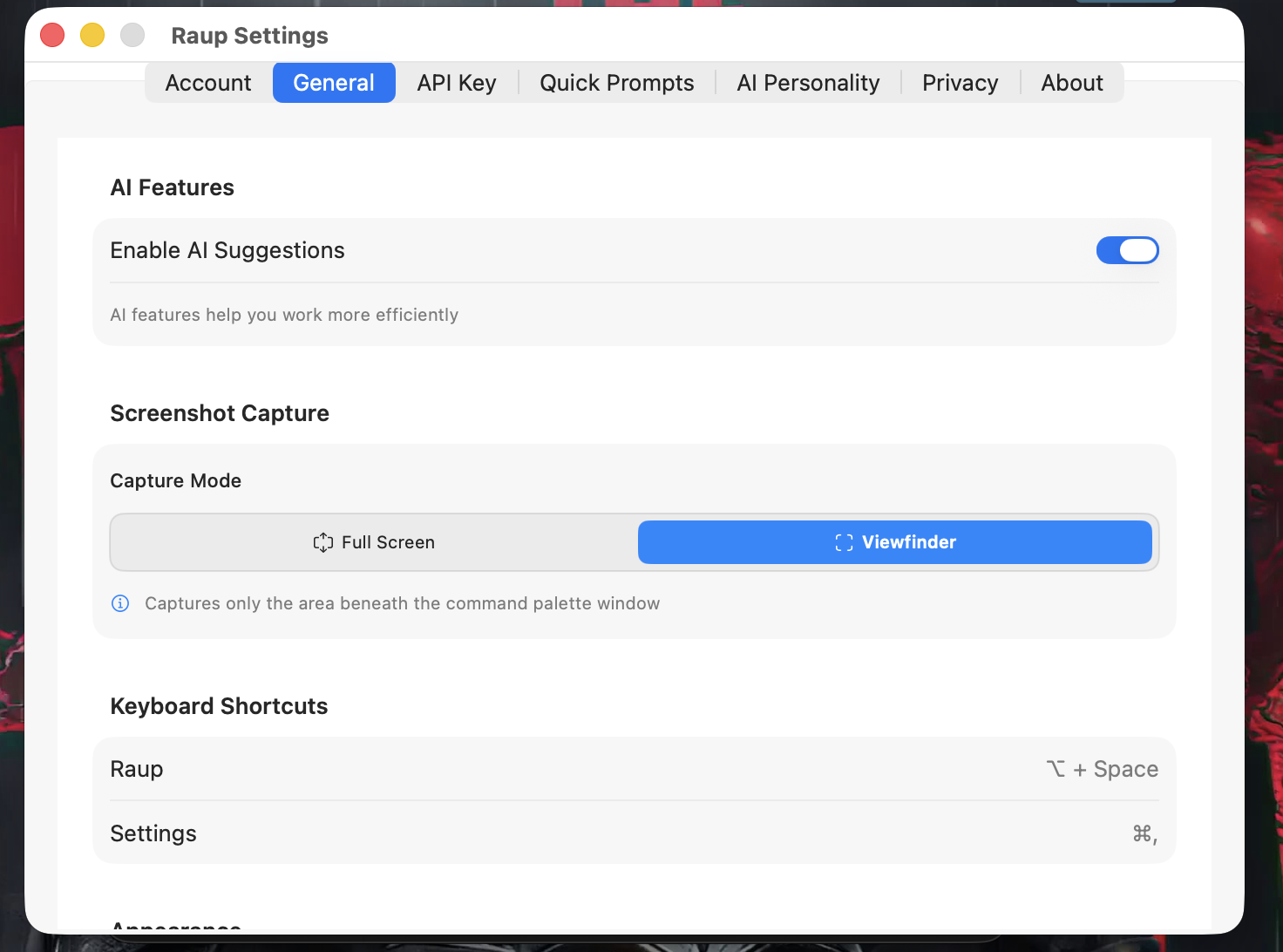Select Full Screen capture mode
The width and height of the screenshot is (1283, 952).
(x=374, y=542)
